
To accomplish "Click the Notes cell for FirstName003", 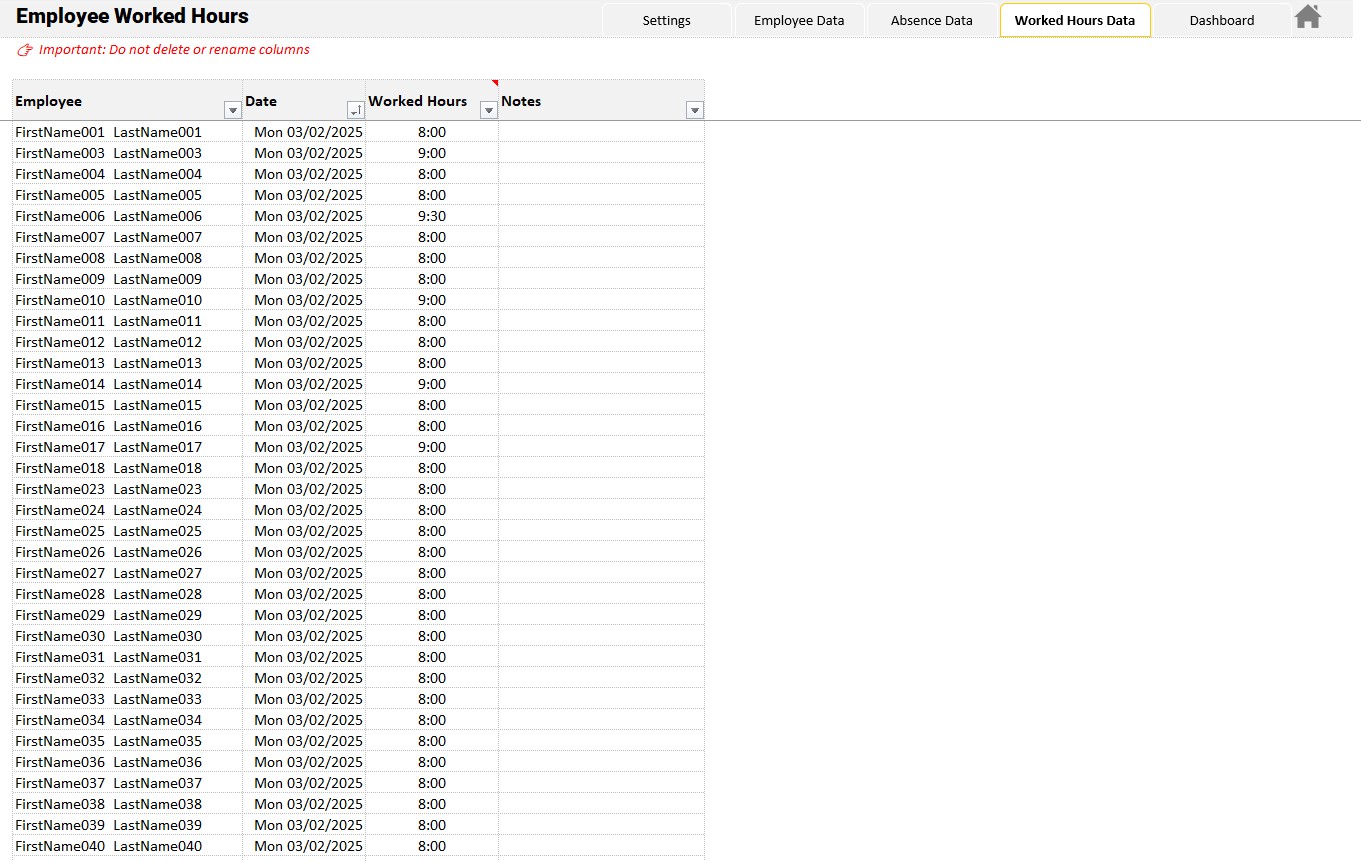I will pyautogui.click(x=600, y=153).
